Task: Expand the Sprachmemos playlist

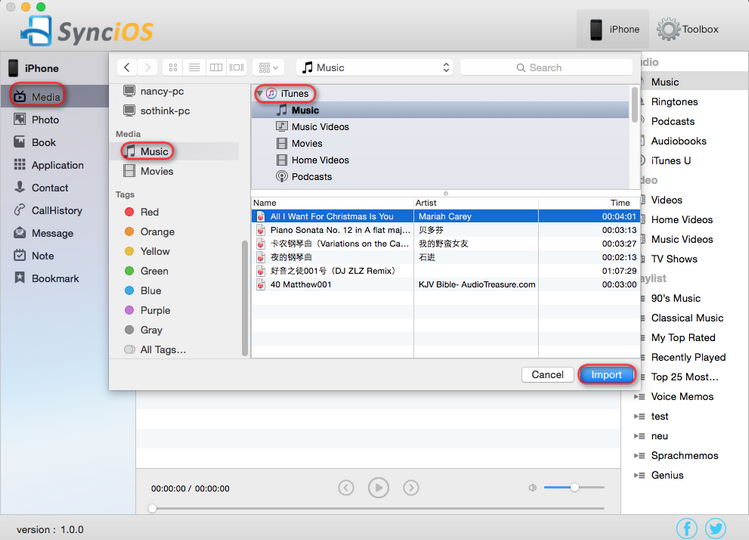Action: pyautogui.click(x=637, y=455)
